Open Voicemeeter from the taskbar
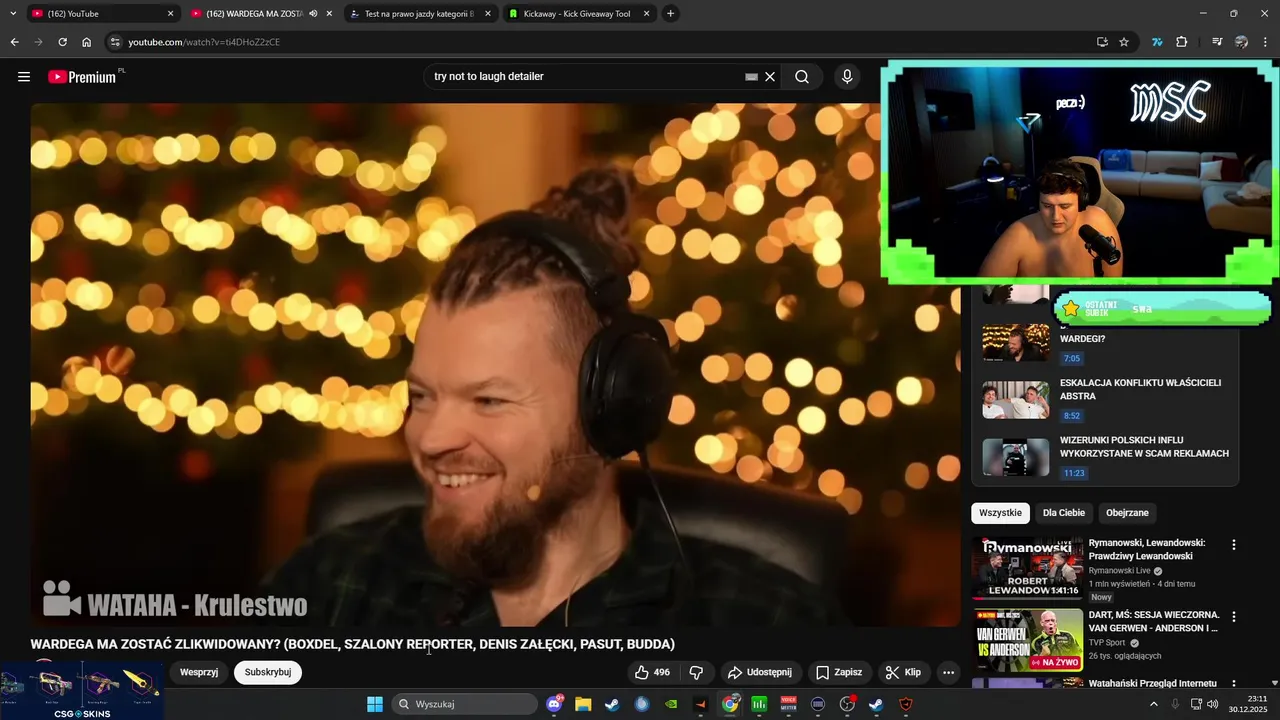This screenshot has width=1280, height=720. coord(788,704)
